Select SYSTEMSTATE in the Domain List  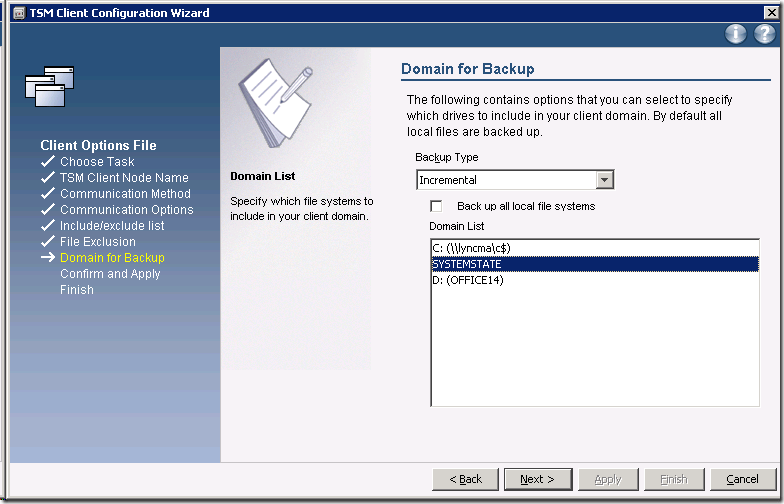(x=467, y=264)
